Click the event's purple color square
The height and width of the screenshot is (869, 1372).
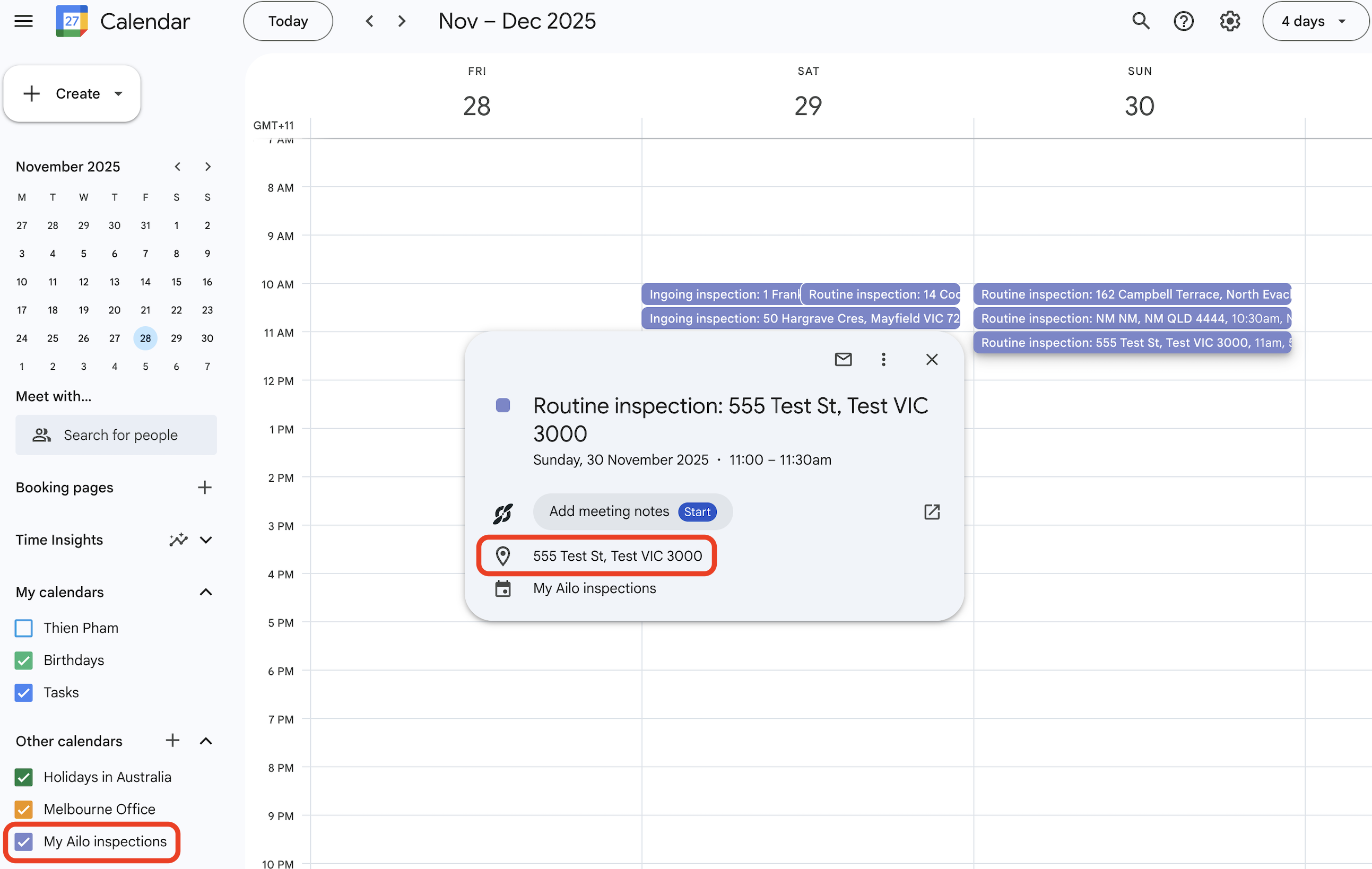pyautogui.click(x=502, y=405)
